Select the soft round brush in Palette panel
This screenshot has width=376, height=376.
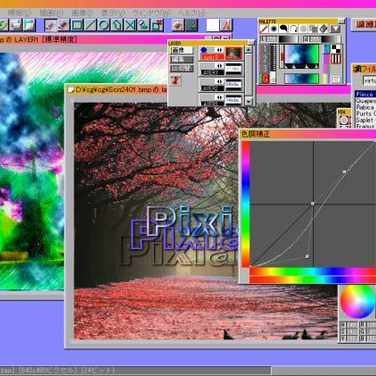pyautogui.click(x=274, y=29)
